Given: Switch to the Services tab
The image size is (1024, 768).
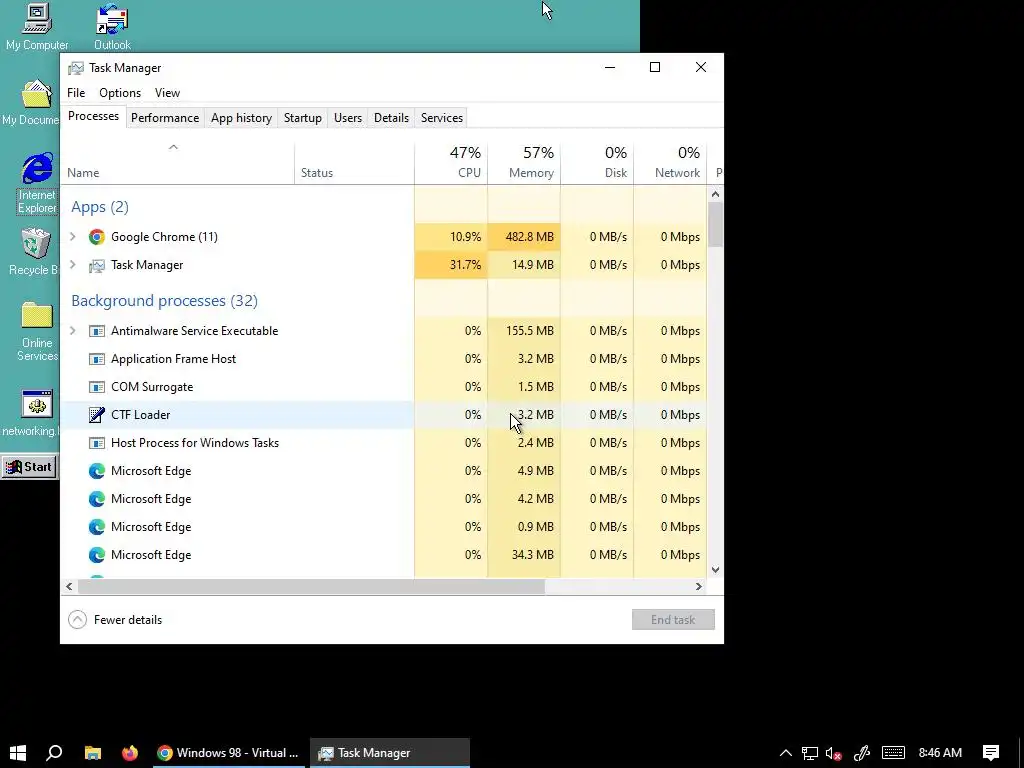Looking at the screenshot, I should coord(441,118).
